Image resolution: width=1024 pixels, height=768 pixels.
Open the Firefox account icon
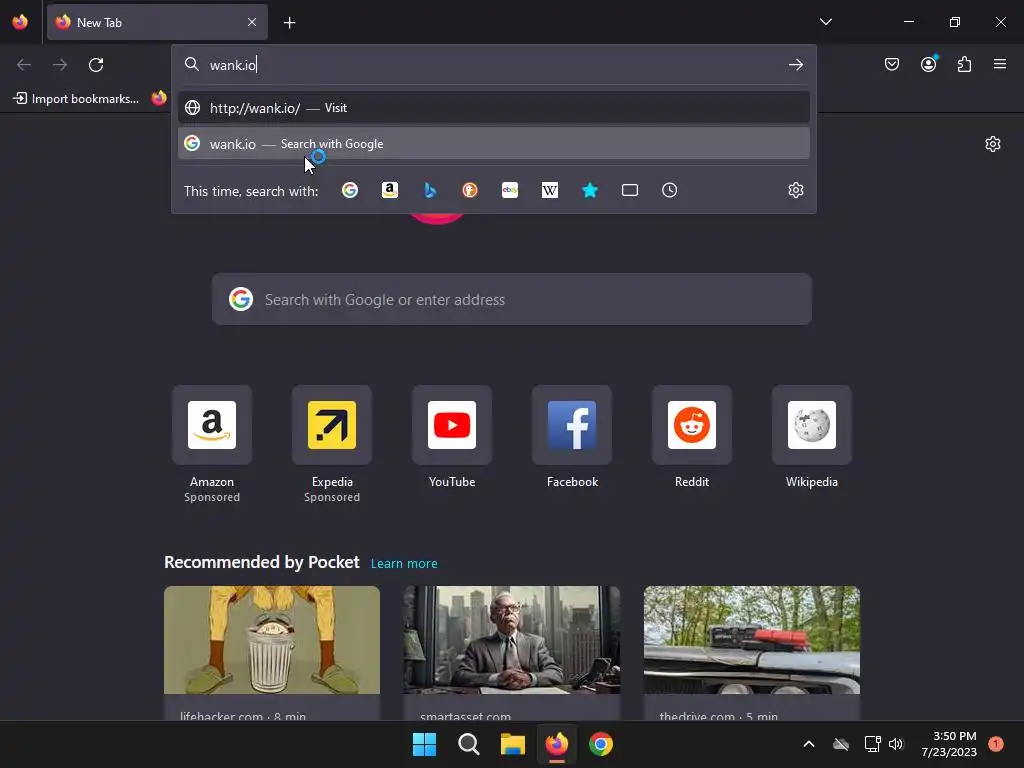click(928, 64)
